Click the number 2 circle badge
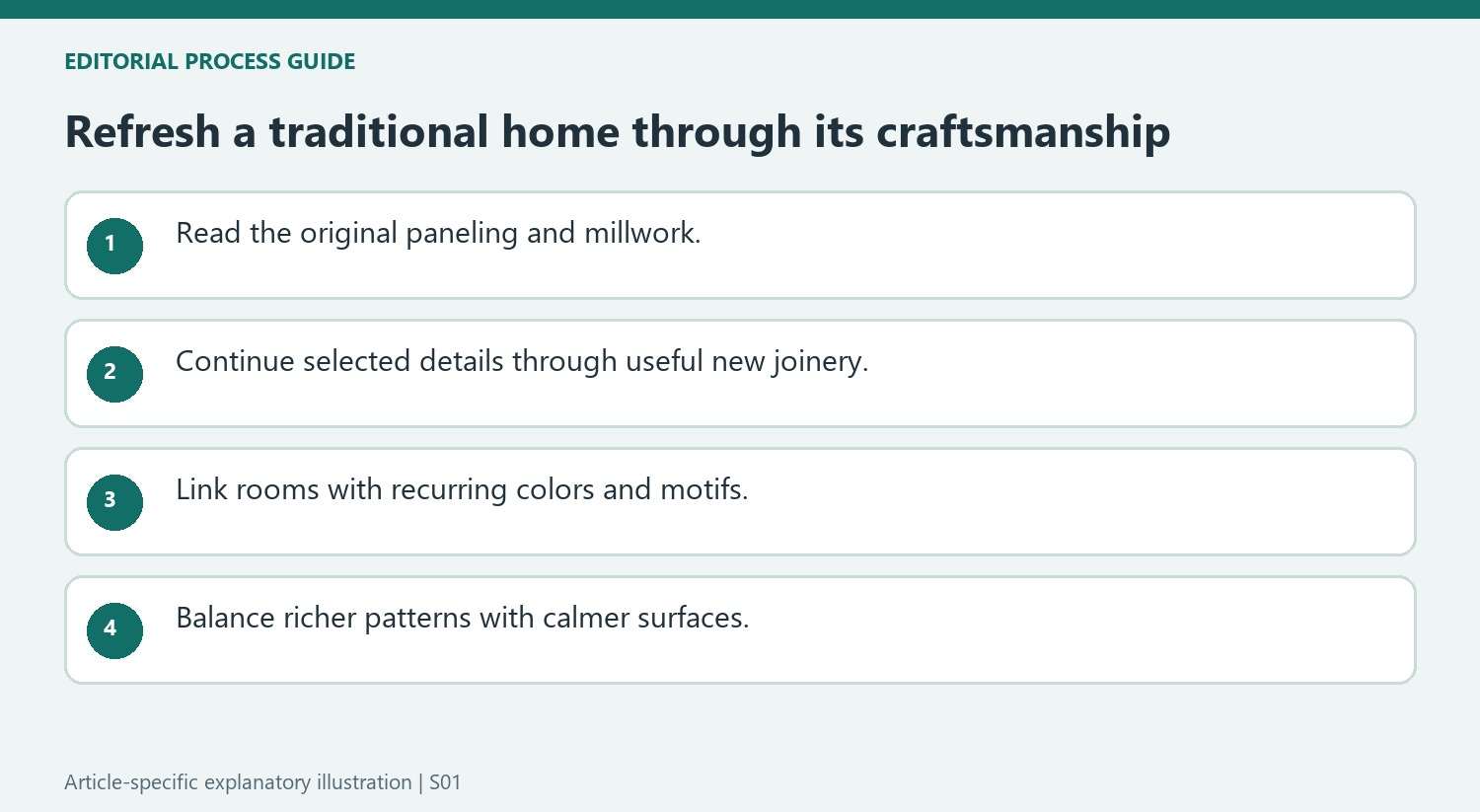The width and height of the screenshot is (1480, 812). [x=114, y=374]
